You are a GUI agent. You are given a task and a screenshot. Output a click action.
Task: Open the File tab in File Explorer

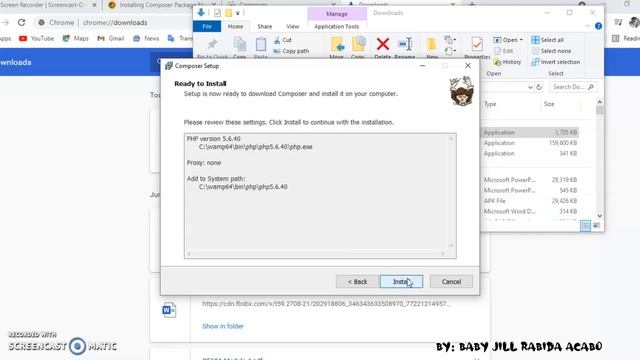(x=207, y=27)
